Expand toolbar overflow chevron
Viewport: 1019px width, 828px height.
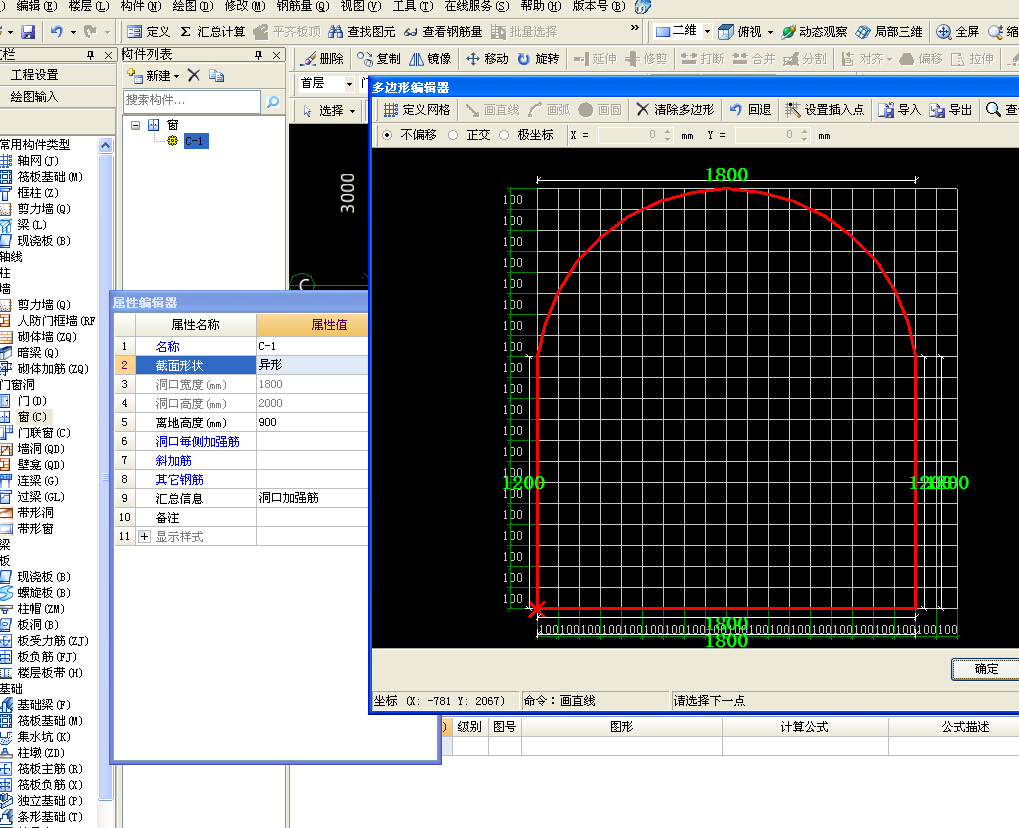pos(635,28)
